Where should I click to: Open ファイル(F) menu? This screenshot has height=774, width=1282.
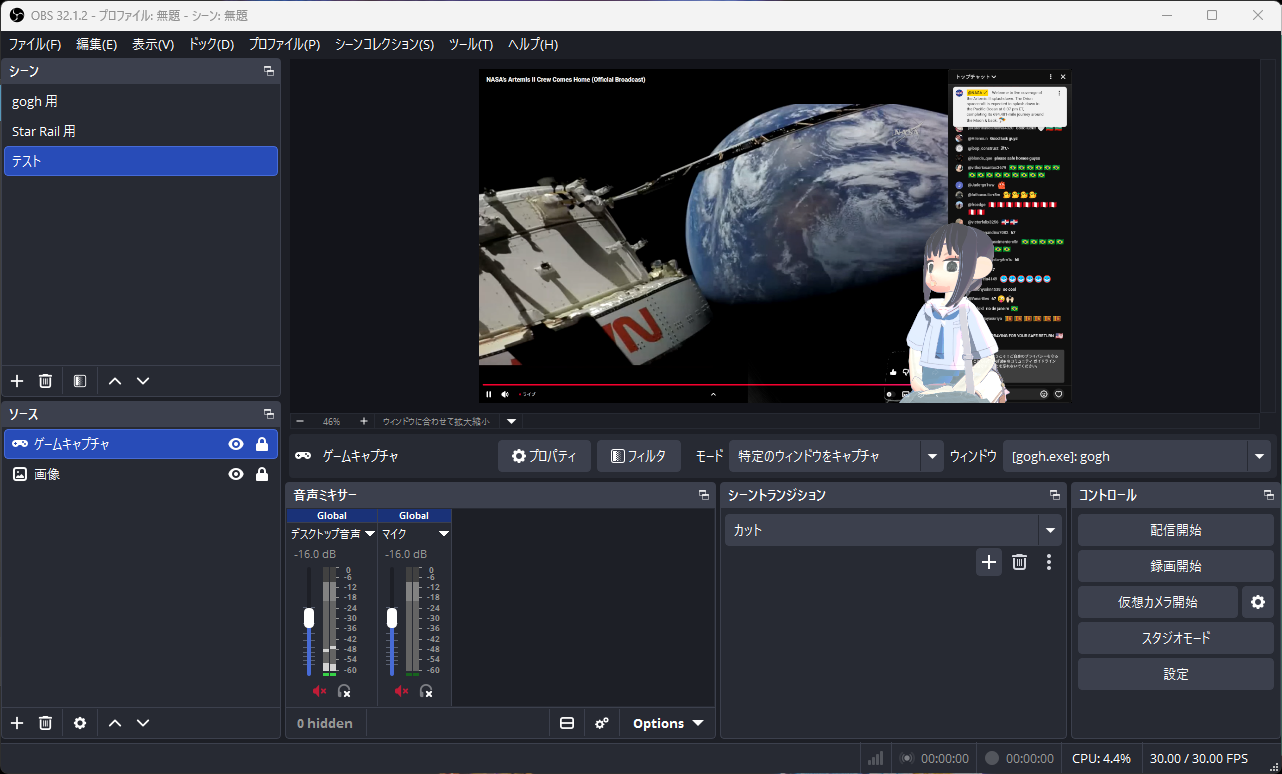[35, 44]
